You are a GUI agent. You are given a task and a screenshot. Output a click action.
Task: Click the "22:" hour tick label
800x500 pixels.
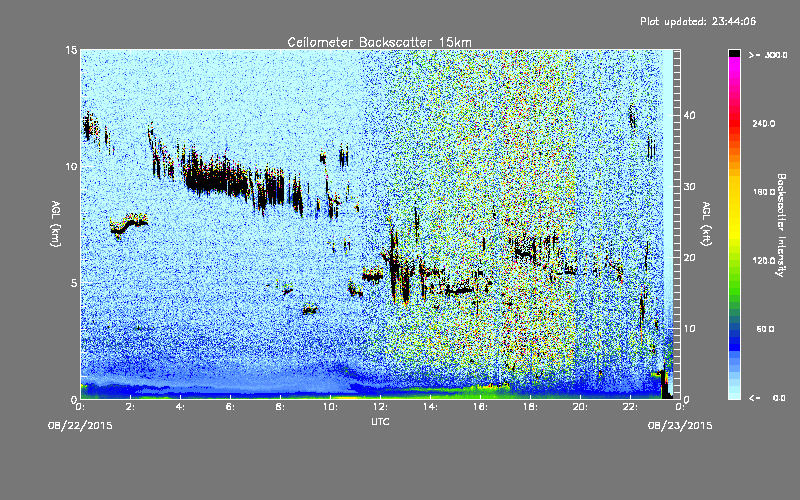coord(630,407)
